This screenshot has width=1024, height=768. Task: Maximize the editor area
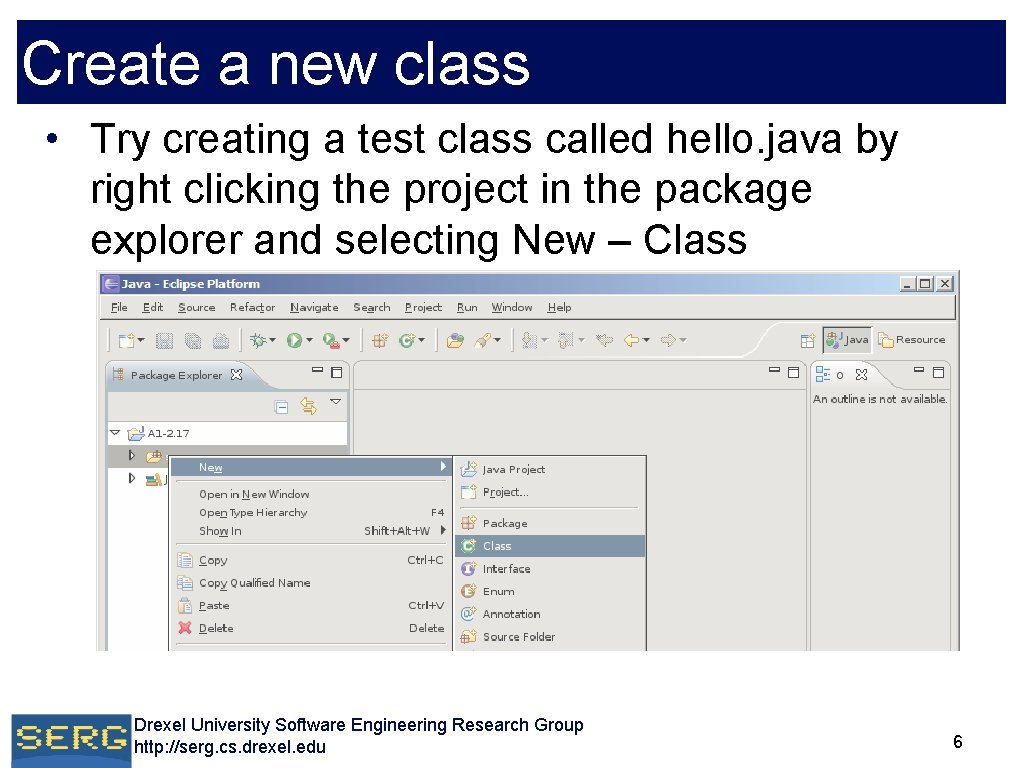click(793, 372)
